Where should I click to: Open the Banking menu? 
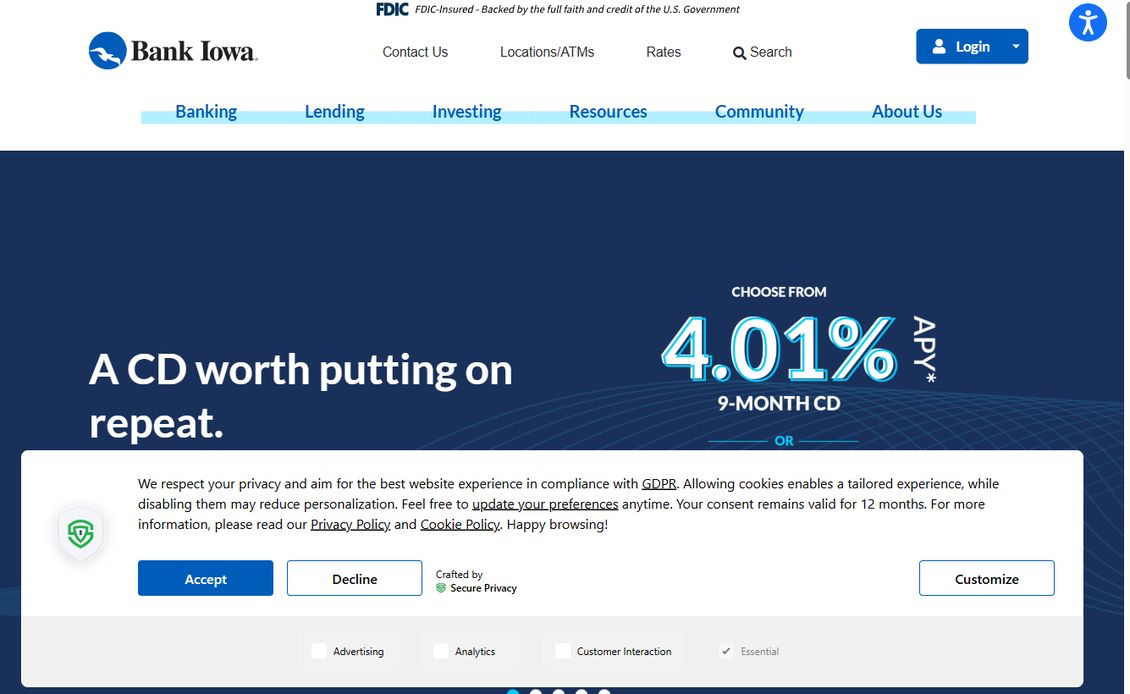click(206, 112)
